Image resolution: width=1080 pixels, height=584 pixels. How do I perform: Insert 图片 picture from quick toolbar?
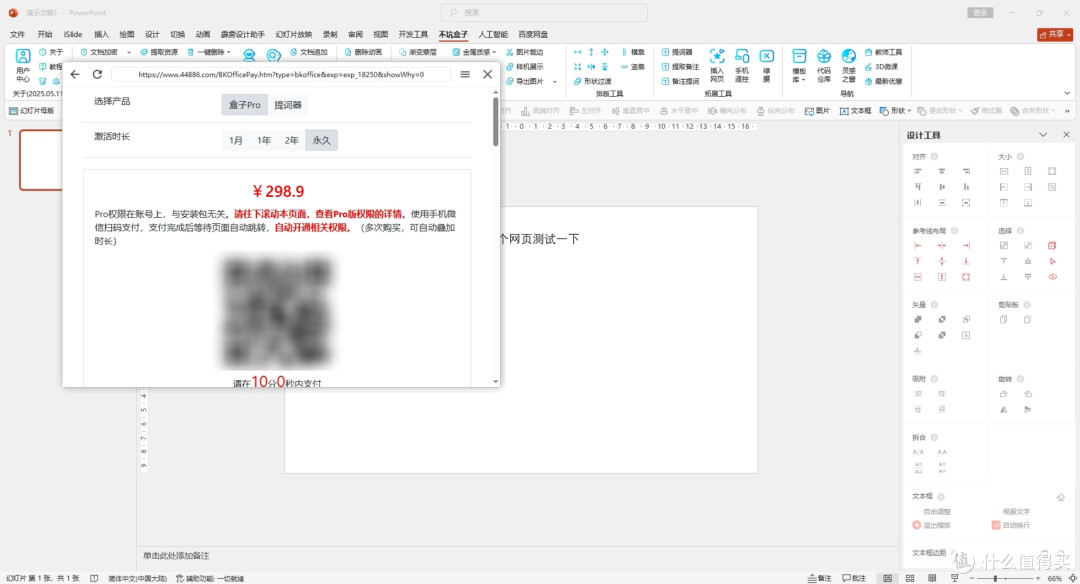tap(818, 111)
